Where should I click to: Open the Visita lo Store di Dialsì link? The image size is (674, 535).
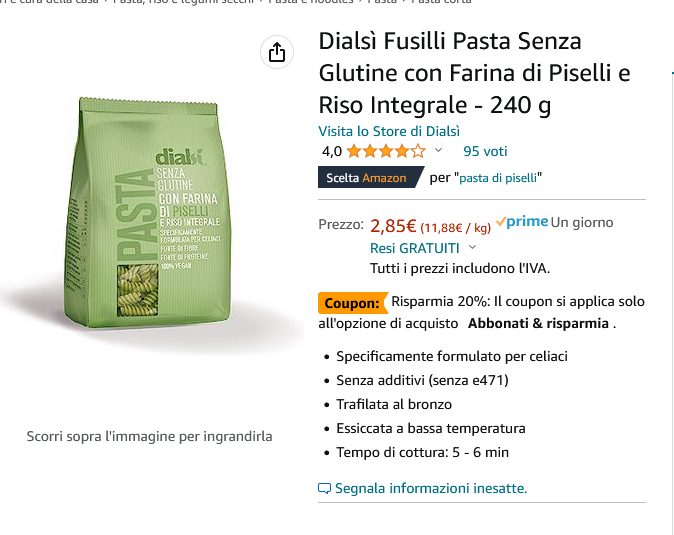coord(389,131)
